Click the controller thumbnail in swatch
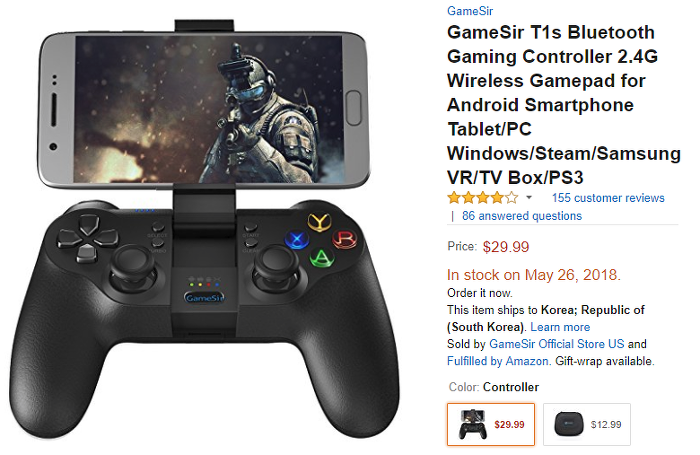 coord(473,425)
